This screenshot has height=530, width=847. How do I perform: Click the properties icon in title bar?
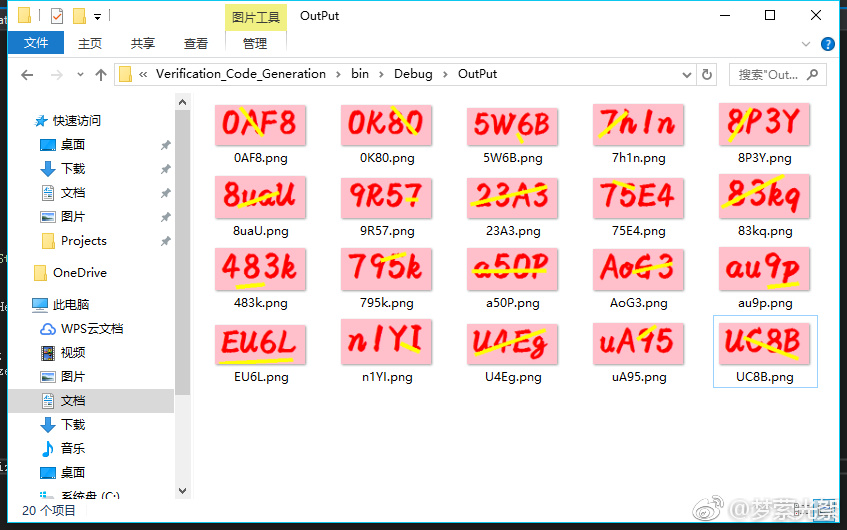(56, 16)
